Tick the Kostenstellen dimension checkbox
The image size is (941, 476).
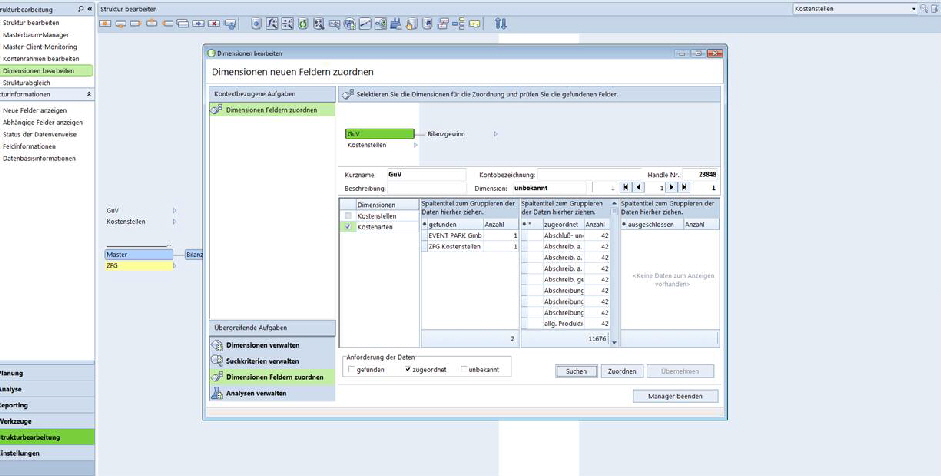[x=348, y=215]
